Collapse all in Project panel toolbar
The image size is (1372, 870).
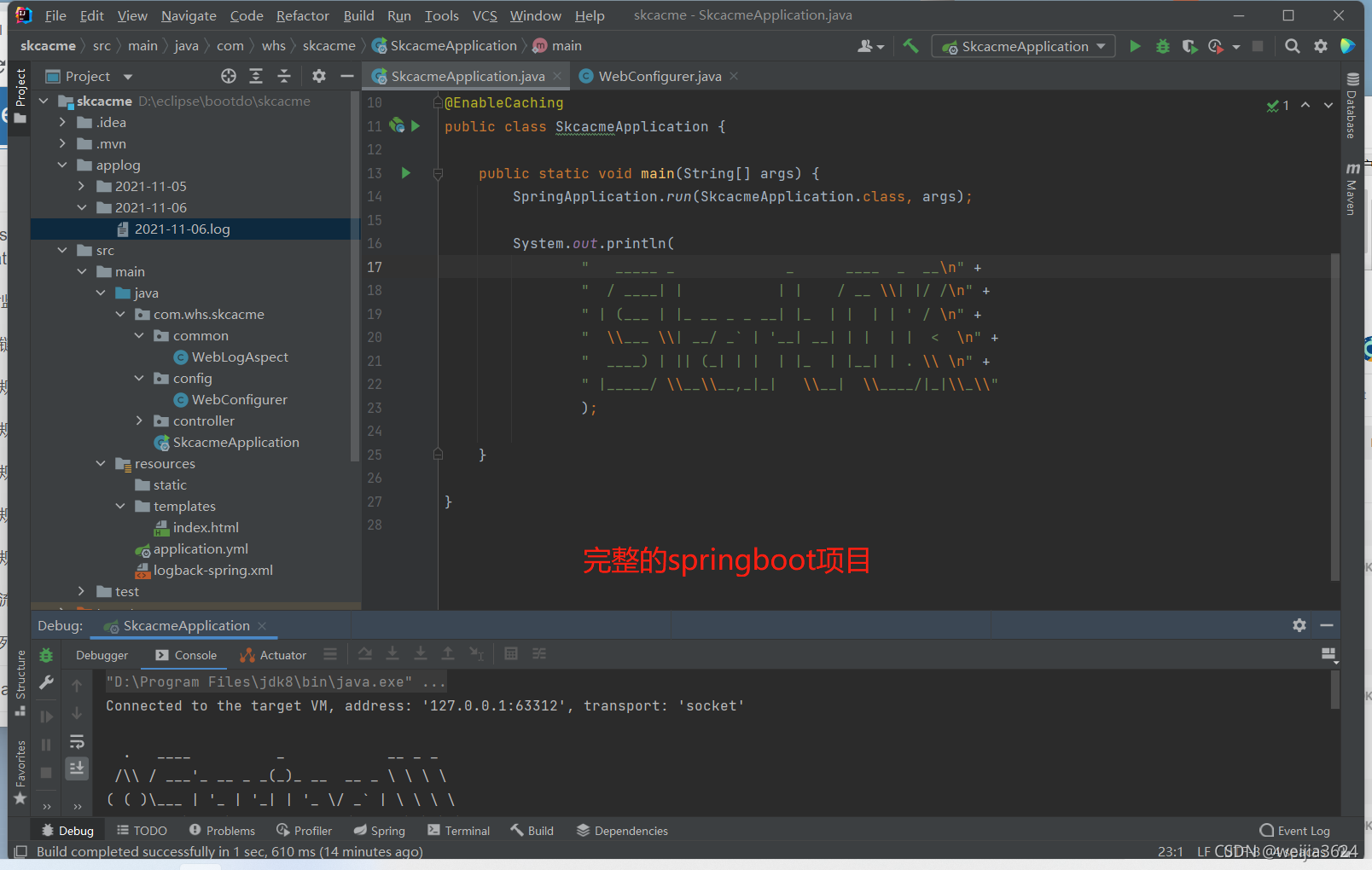point(284,76)
